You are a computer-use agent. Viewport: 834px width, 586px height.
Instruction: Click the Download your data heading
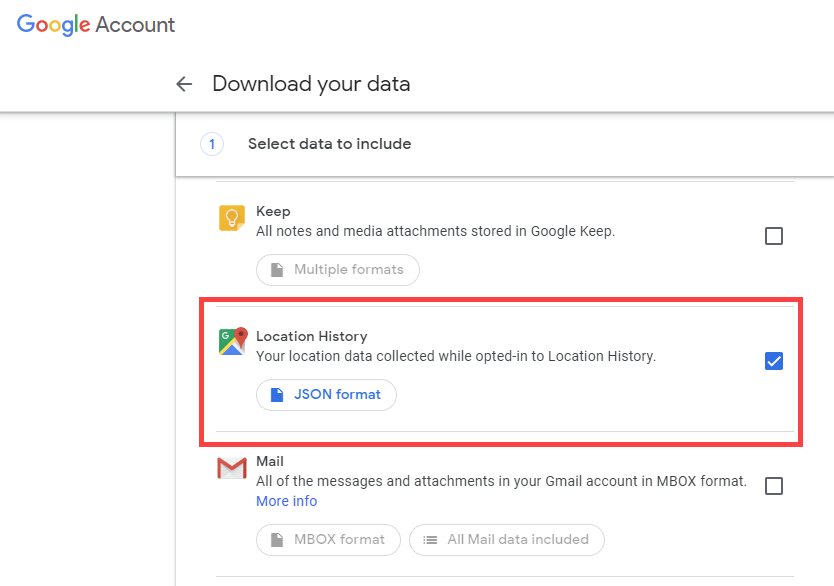pyautogui.click(x=311, y=84)
